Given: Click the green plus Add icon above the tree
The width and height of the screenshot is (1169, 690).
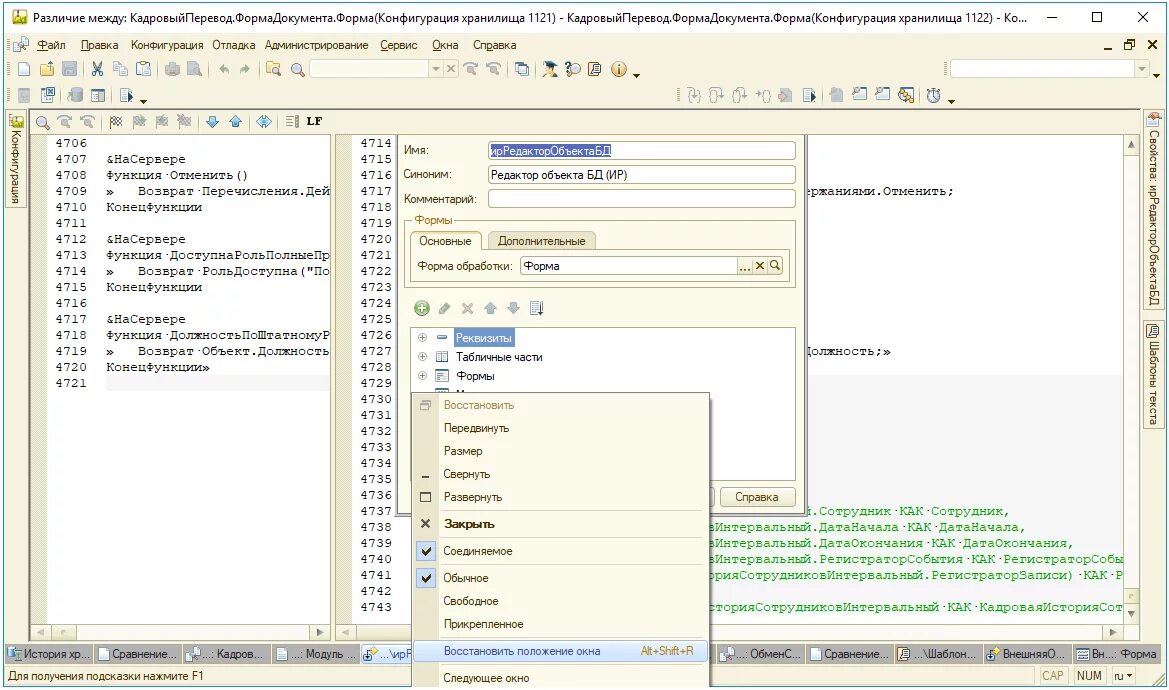Looking at the screenshot, I should tap(422, 308).
